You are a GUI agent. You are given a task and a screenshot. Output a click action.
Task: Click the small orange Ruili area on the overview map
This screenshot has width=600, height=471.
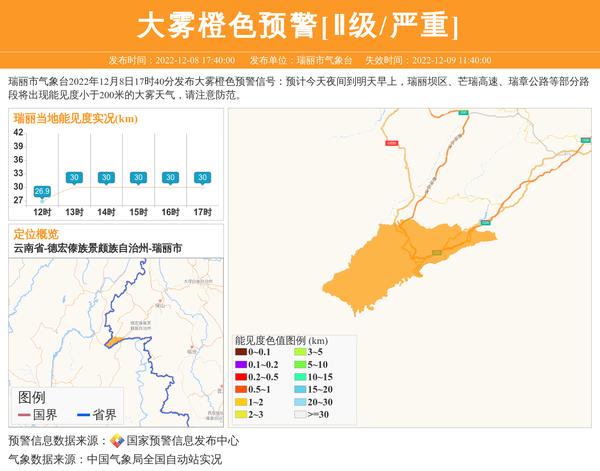113,342
